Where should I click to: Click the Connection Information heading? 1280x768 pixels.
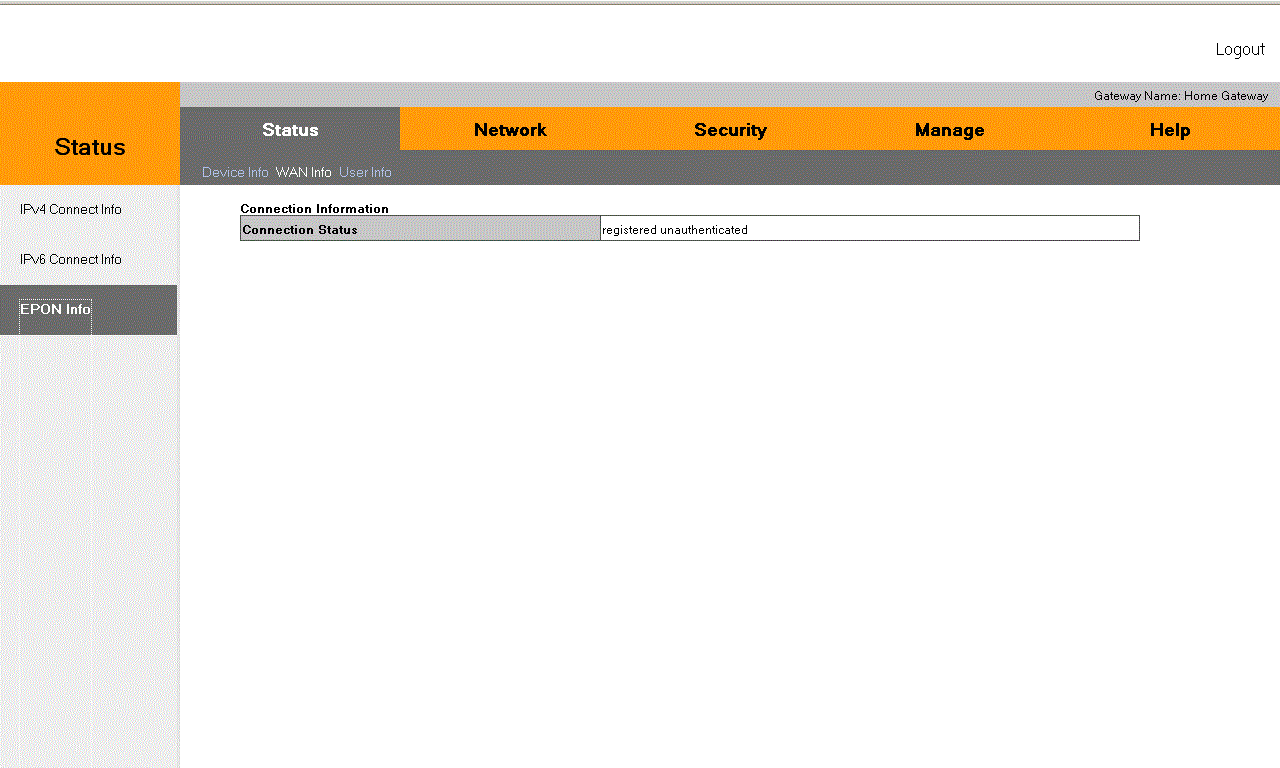(314, 209)
